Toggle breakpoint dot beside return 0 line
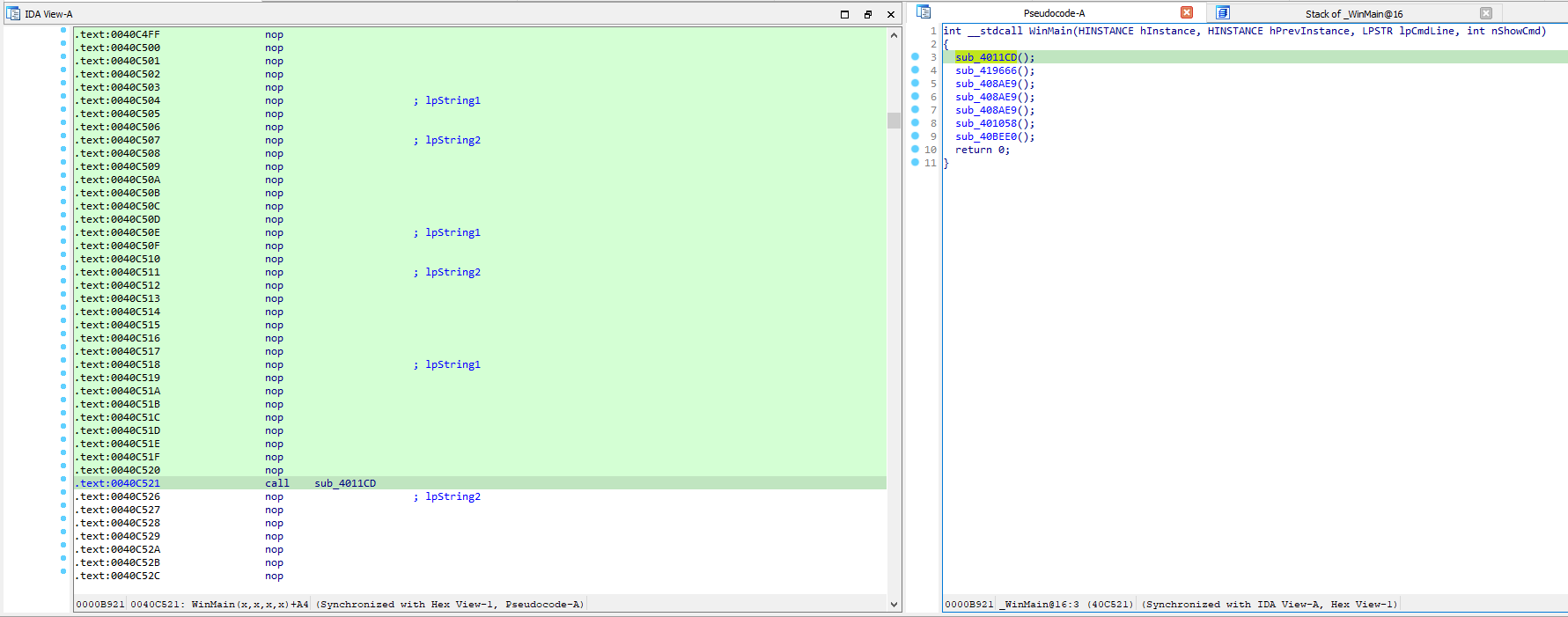The image size is (1568, 617). pyautogui.click(x=915, y=150)
